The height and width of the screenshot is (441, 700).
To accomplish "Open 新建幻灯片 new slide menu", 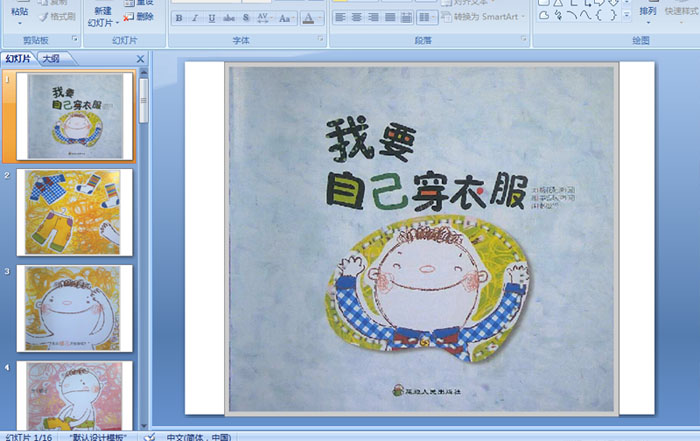I will 103,17.
